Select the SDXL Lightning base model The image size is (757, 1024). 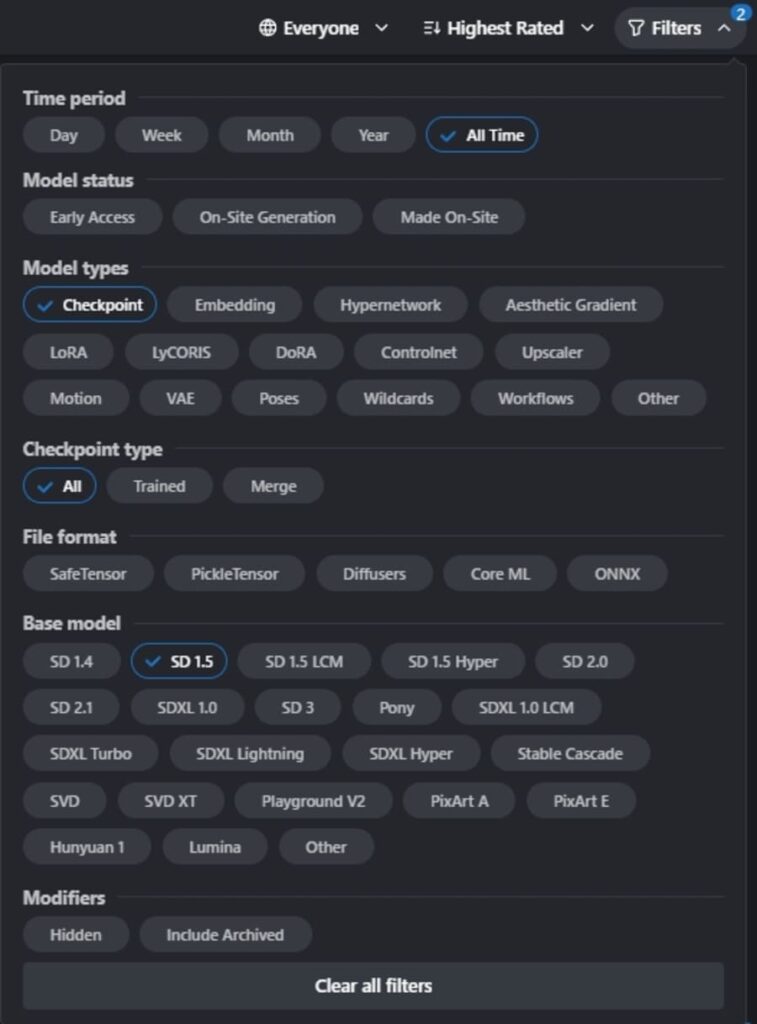pos(250,754)
